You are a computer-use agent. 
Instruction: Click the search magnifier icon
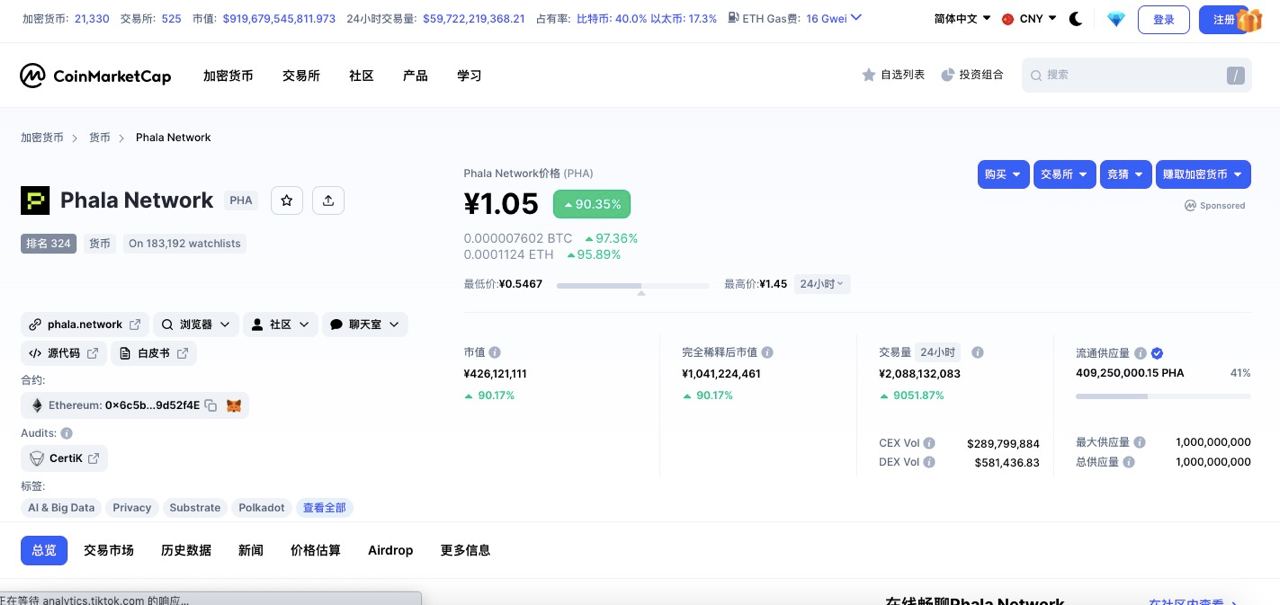(1036, 75)
